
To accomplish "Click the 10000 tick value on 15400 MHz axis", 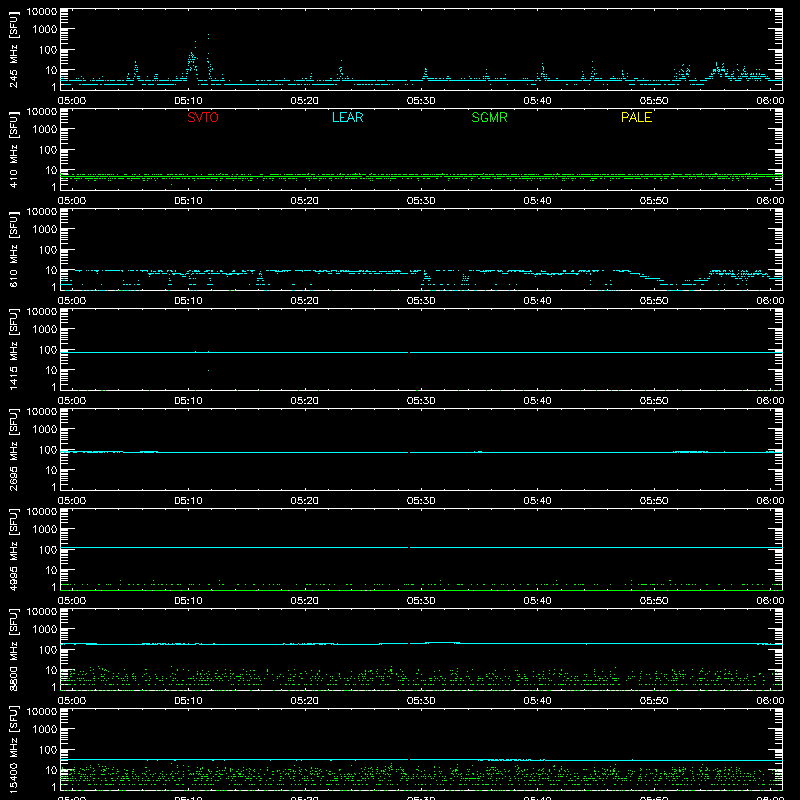I will 42,712.
